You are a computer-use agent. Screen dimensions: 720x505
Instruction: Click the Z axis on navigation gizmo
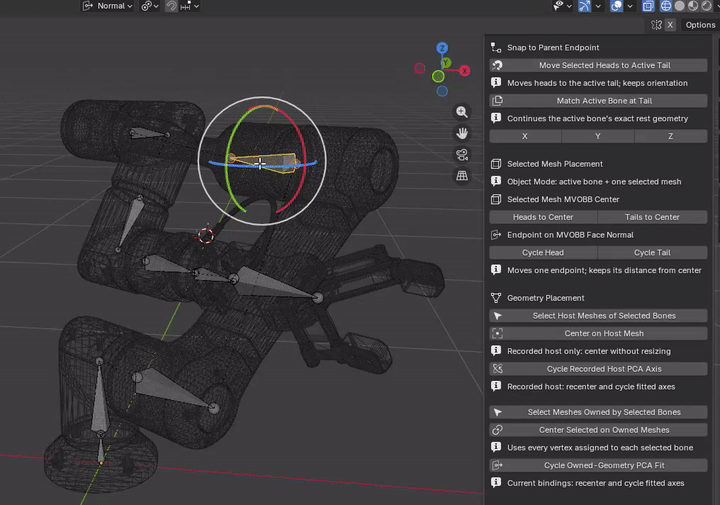tap(442, 48)
